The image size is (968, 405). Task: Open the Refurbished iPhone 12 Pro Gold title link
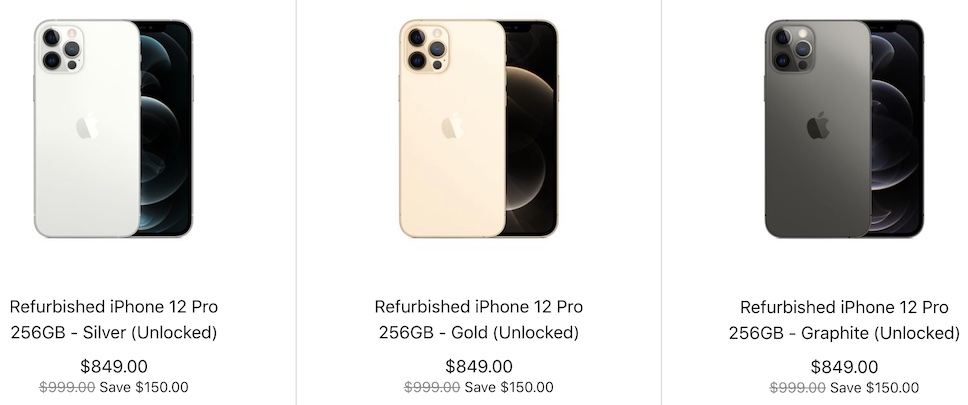click(x=478, y=320)
